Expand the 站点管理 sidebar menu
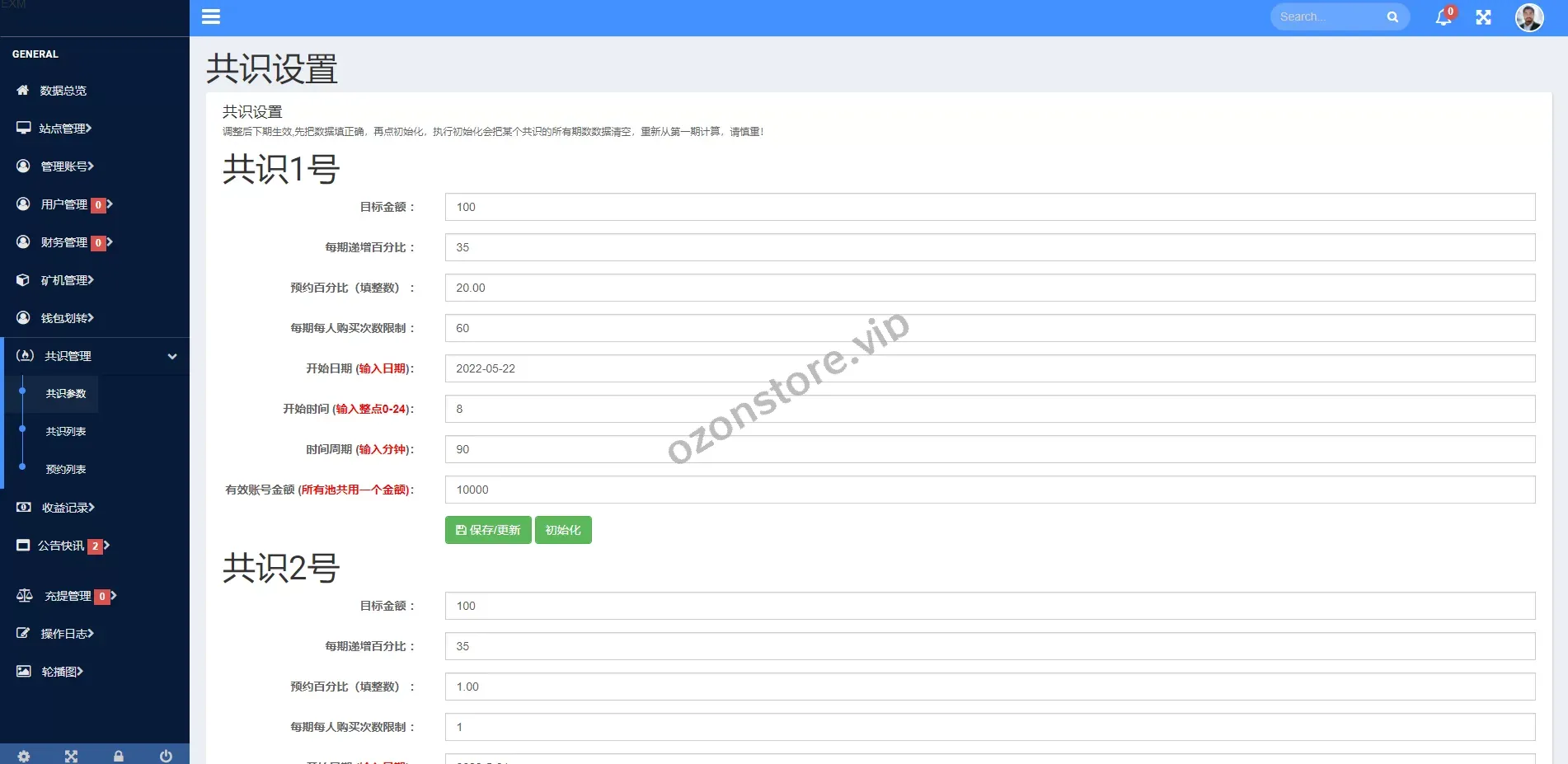Image resolution: width=1568 pixels, height=764 pixels. [x=65, y=129]
